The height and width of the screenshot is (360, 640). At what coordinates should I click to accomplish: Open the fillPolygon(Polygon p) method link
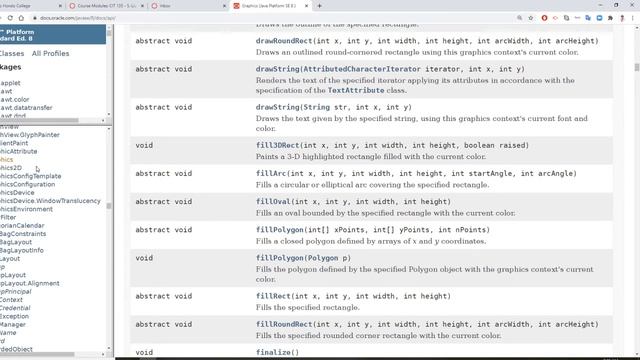pos(280,258)
